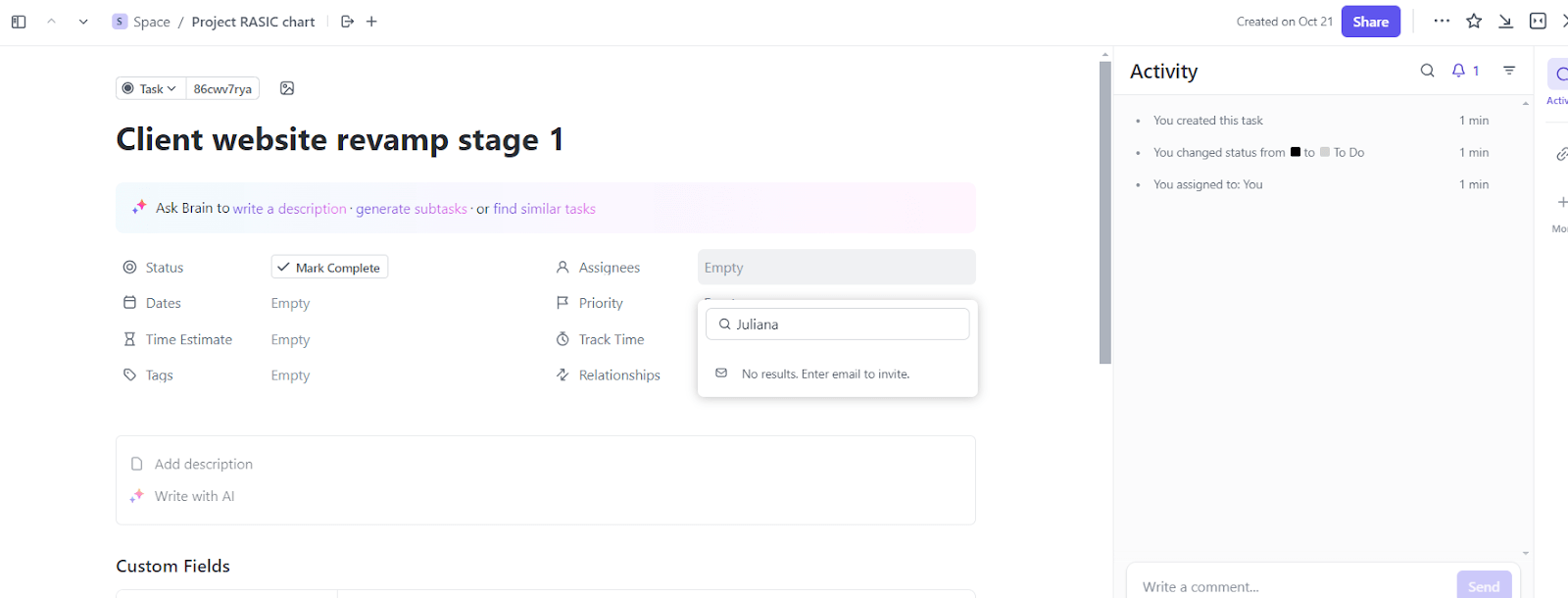Click Mark Complete checkbox button

(x=329, y=268)
